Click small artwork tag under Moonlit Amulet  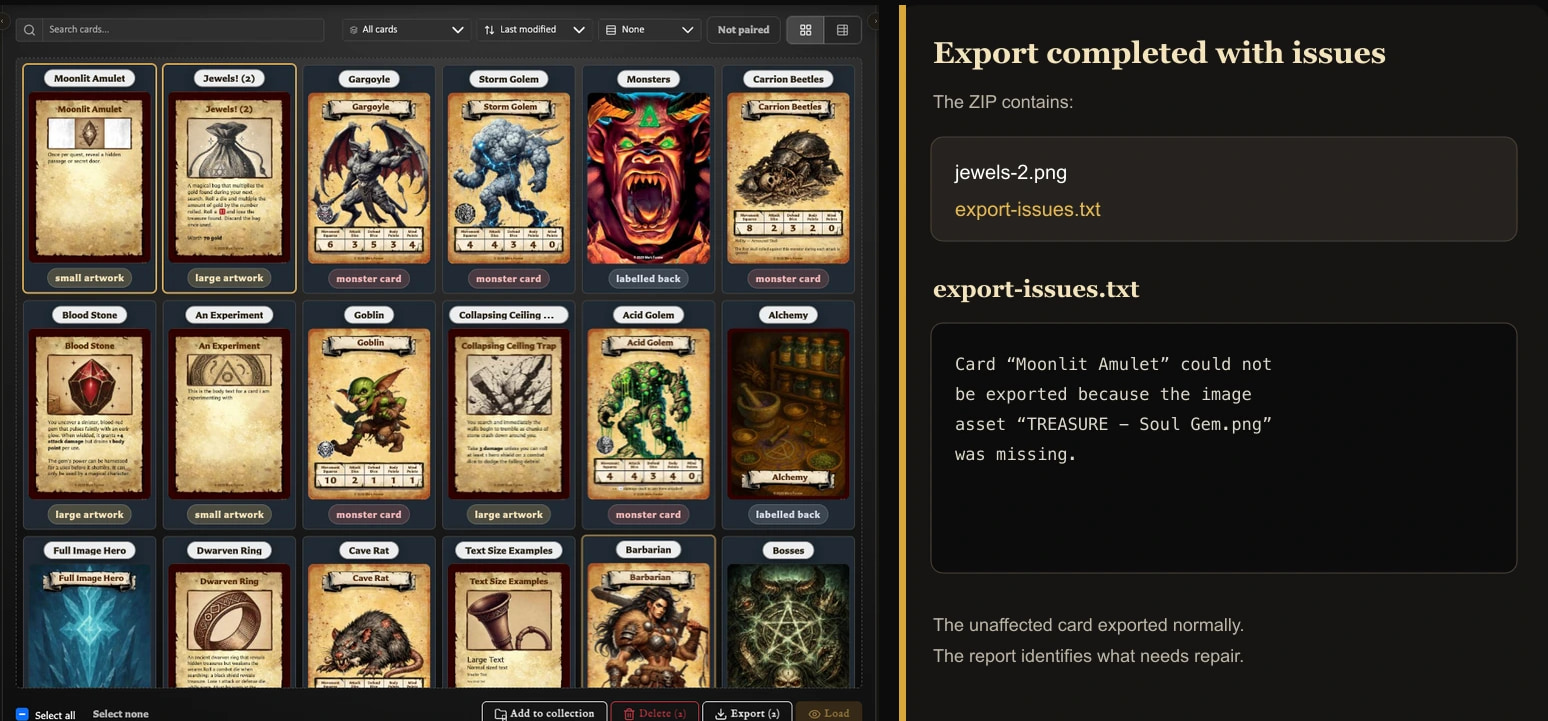pos(89,278)
